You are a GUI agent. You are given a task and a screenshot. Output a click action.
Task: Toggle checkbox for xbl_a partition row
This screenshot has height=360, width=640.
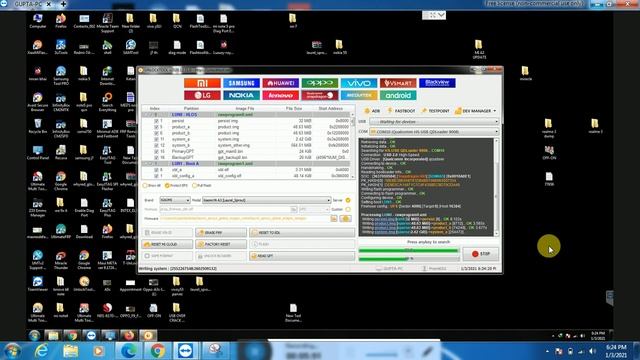pos(156,170)
